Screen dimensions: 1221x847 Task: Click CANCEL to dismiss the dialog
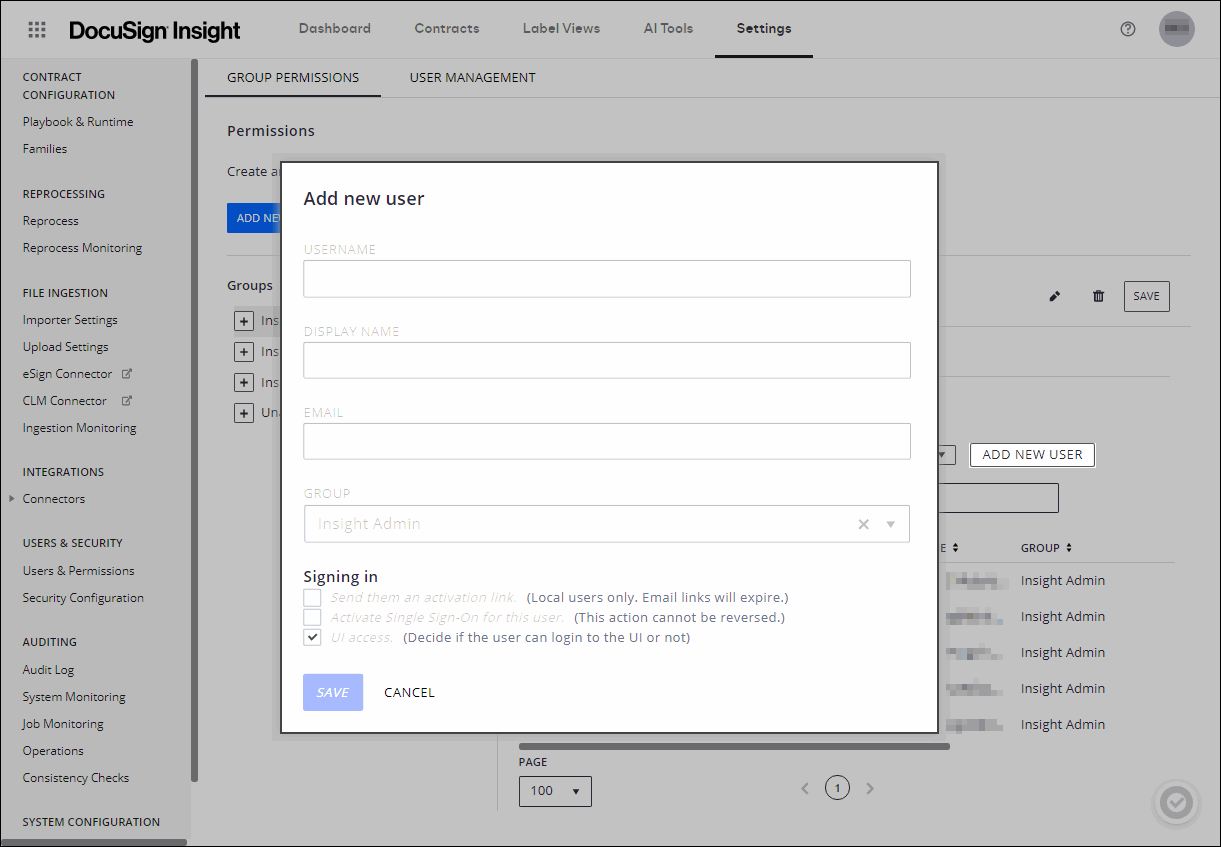409,692
